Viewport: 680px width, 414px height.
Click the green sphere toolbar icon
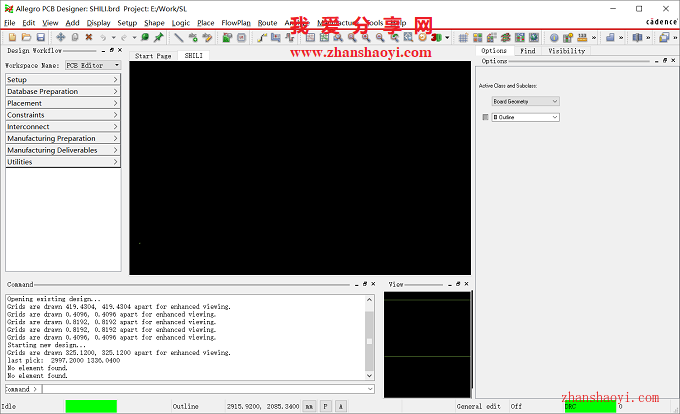click(145, 38)
